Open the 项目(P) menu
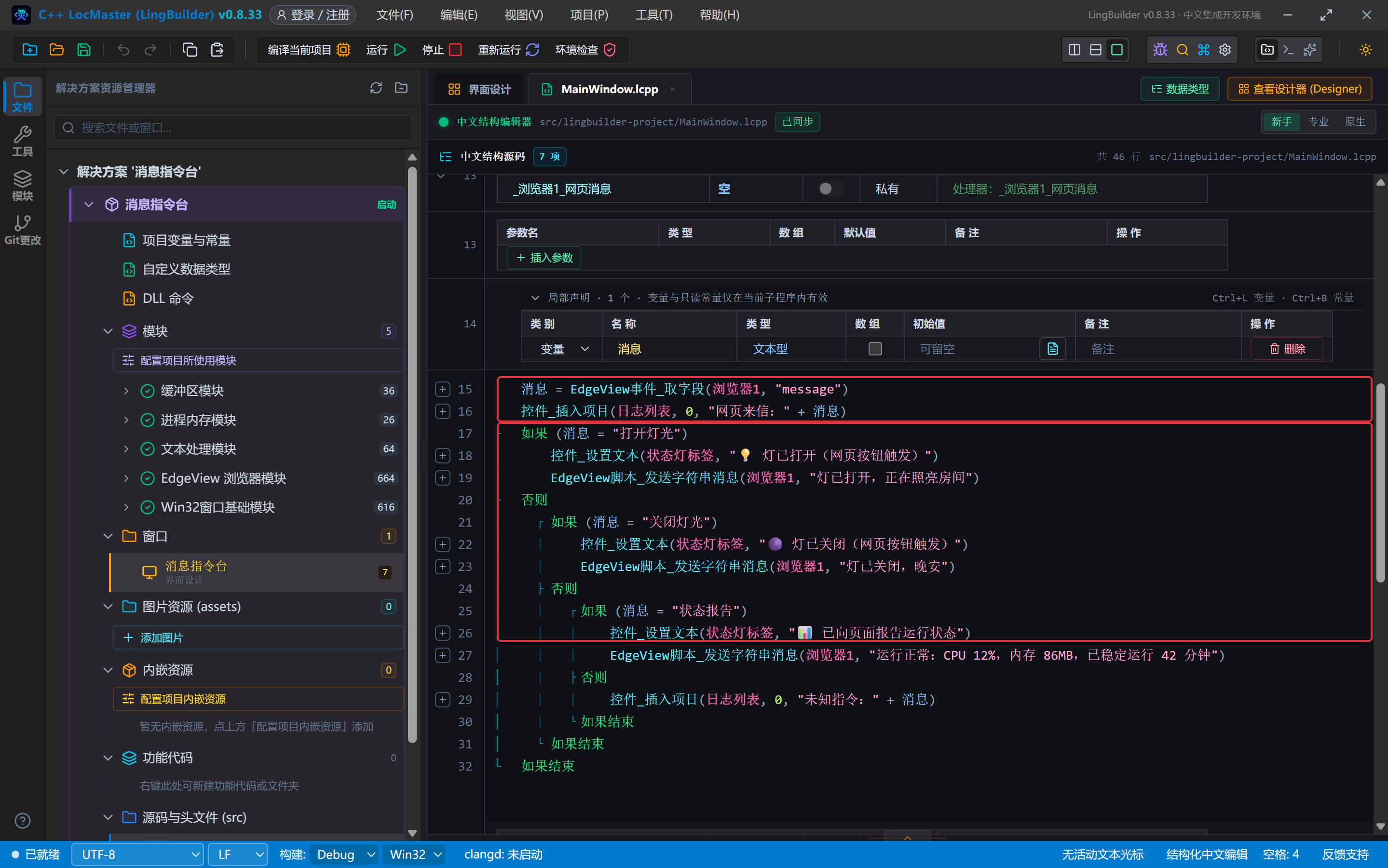The width and height of the screenshot is (1388, 868). tap(589, 14)
